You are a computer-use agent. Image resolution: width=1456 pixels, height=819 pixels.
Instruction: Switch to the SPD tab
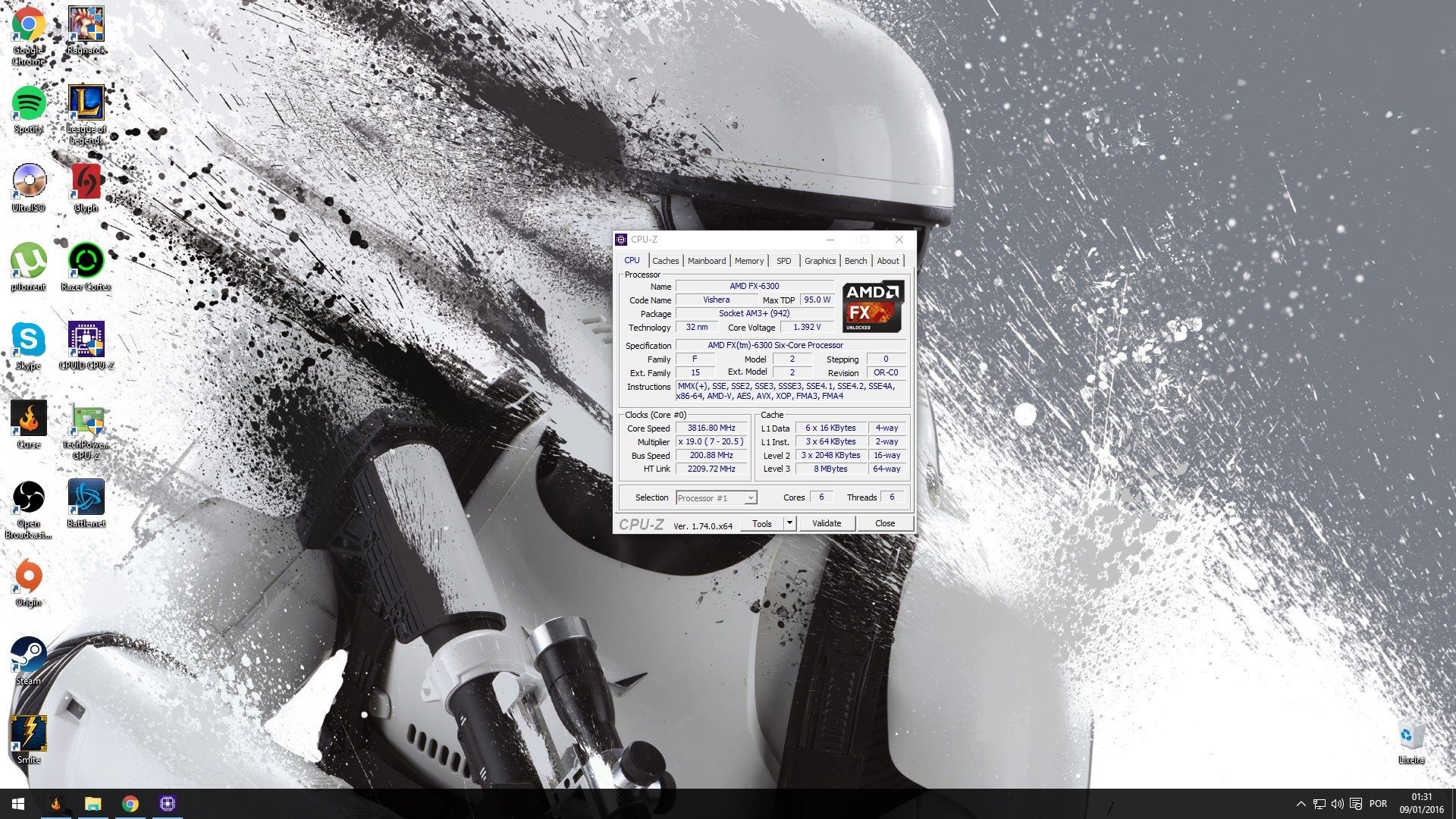(783, 261)
